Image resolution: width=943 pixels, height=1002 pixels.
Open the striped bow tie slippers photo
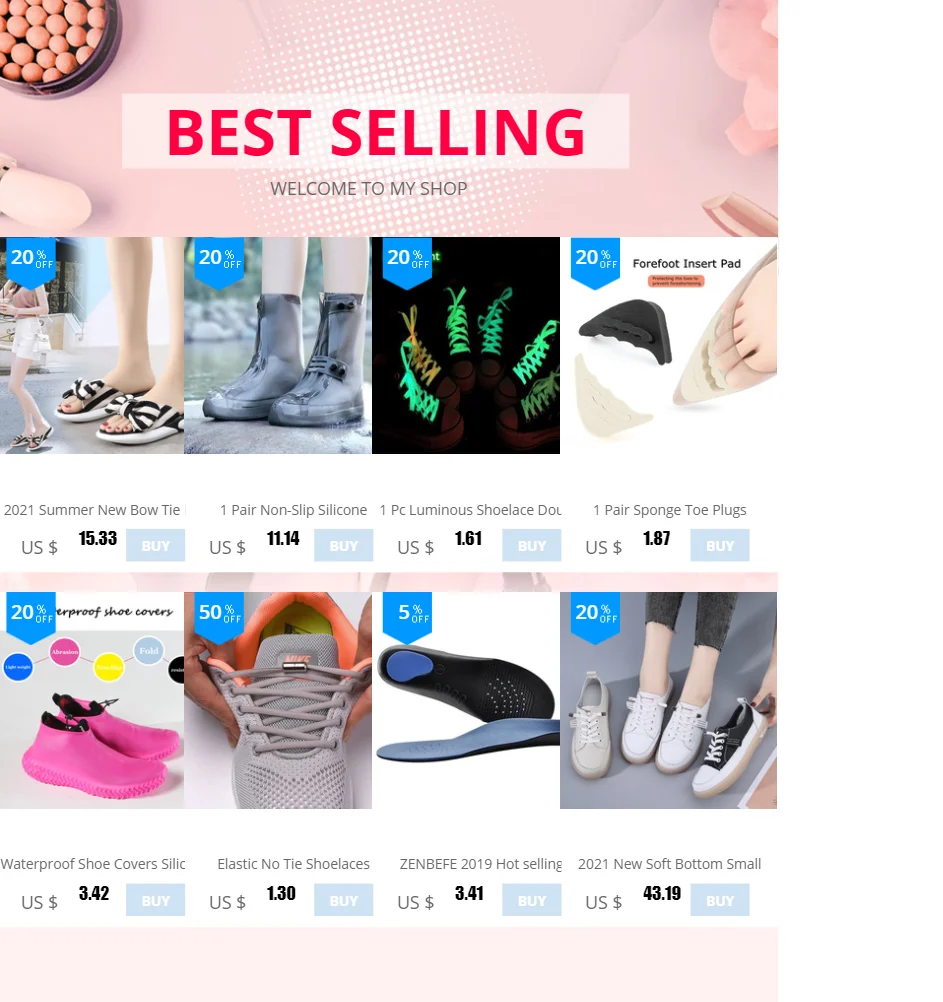coord(92,346)
